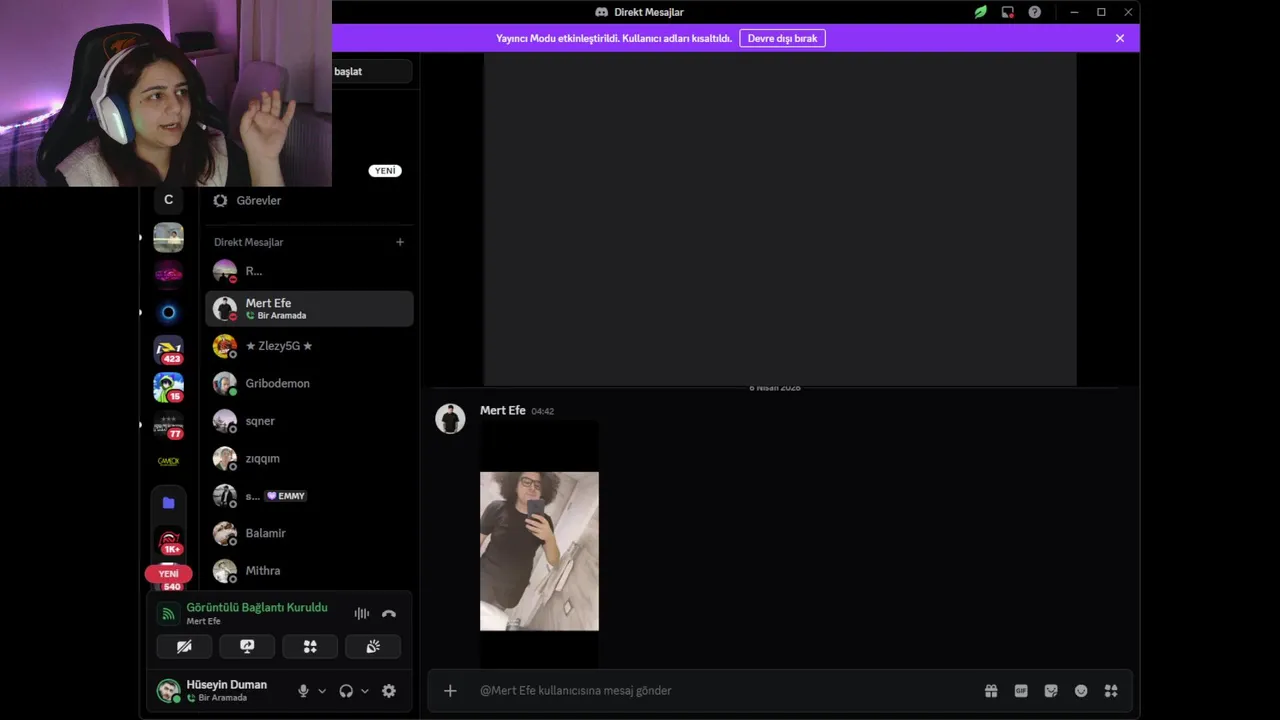Open User Settings gear
Viewport: 1280px width, 720px height.
pos(389,691)
